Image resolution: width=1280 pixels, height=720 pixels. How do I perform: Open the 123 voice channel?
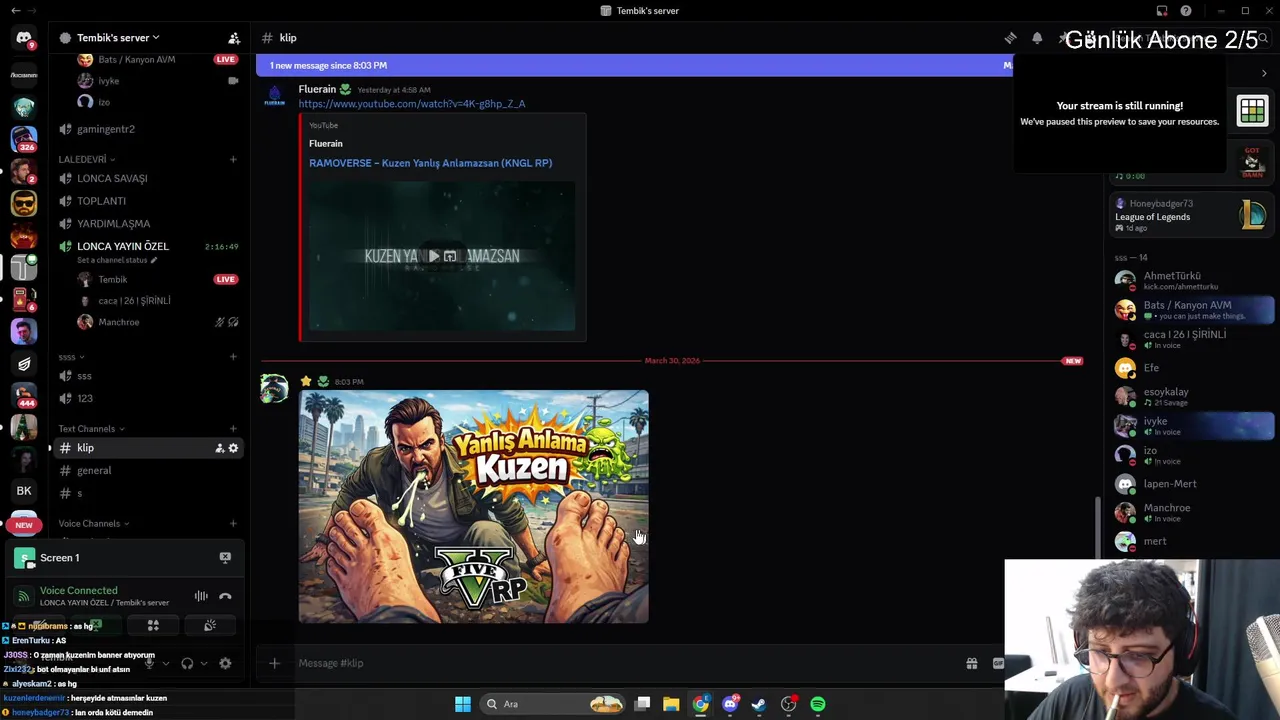(148, 398)
